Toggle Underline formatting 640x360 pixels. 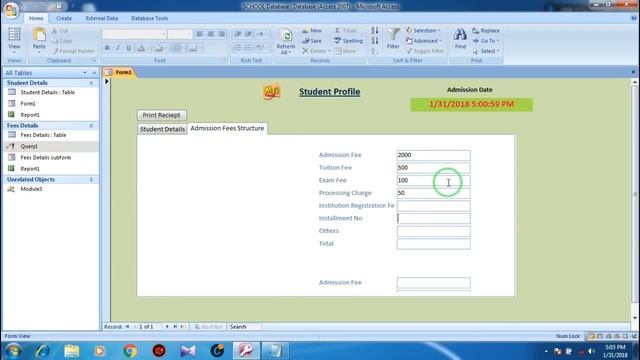(x=129, y=48)
